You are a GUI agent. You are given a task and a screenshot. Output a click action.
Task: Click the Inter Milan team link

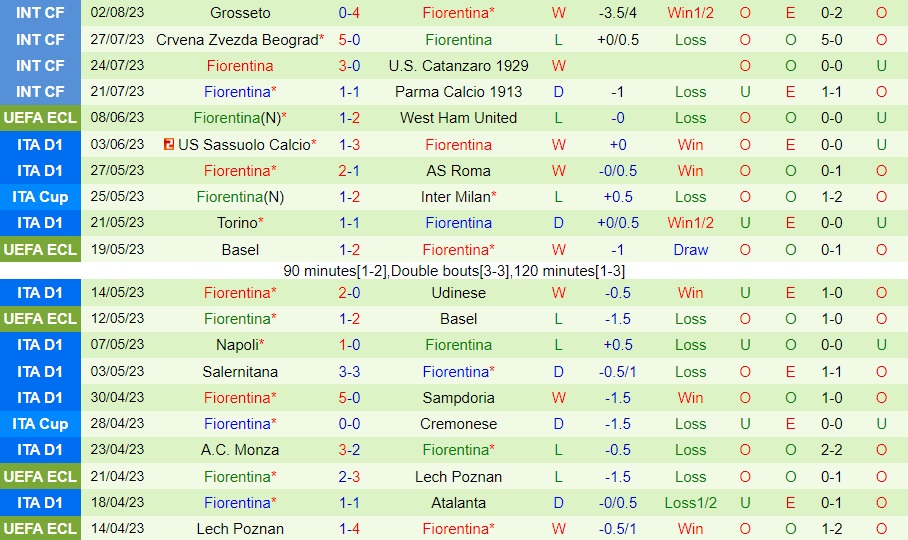pos(456,197)
